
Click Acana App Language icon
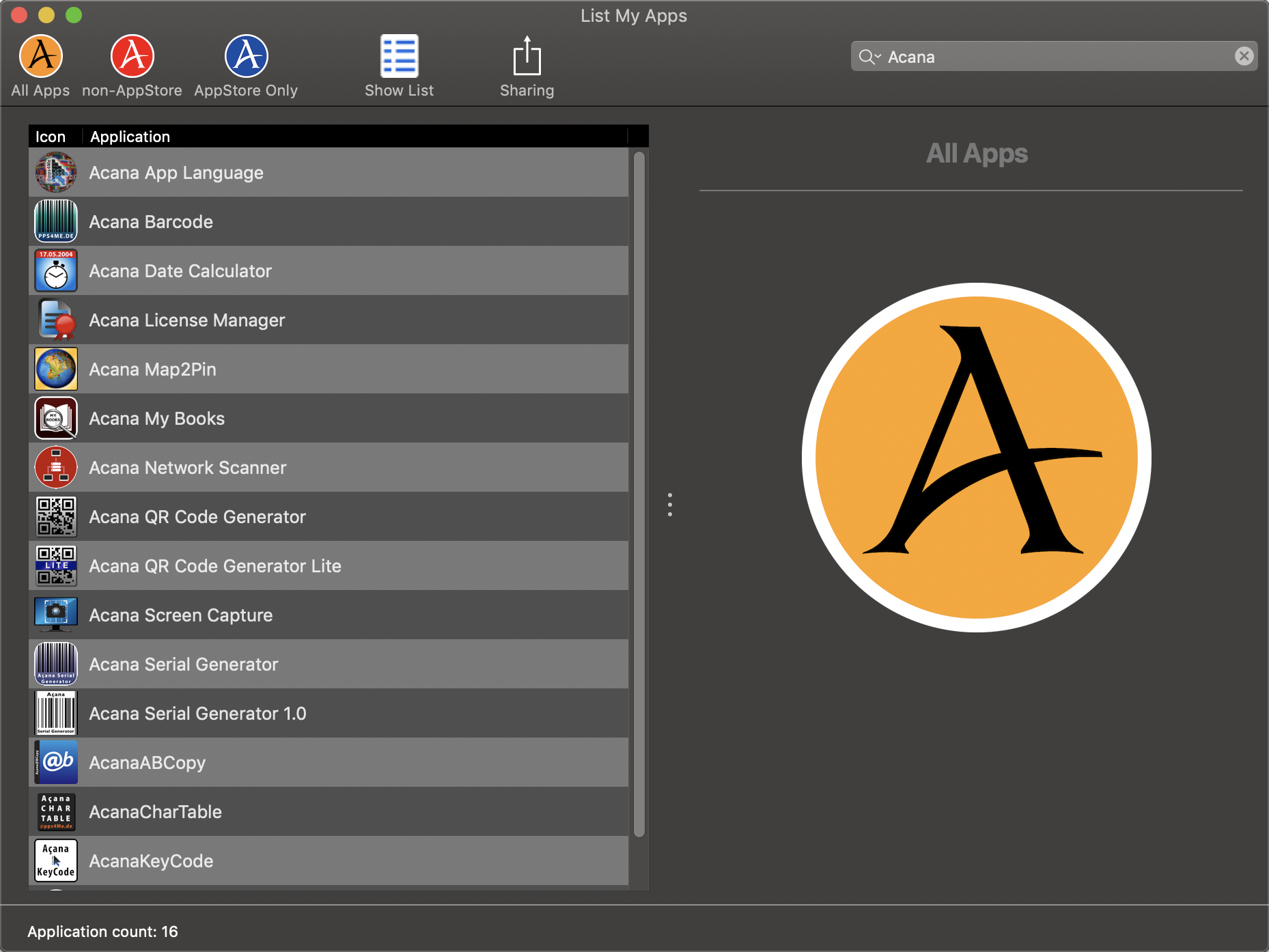coord(56,173)
